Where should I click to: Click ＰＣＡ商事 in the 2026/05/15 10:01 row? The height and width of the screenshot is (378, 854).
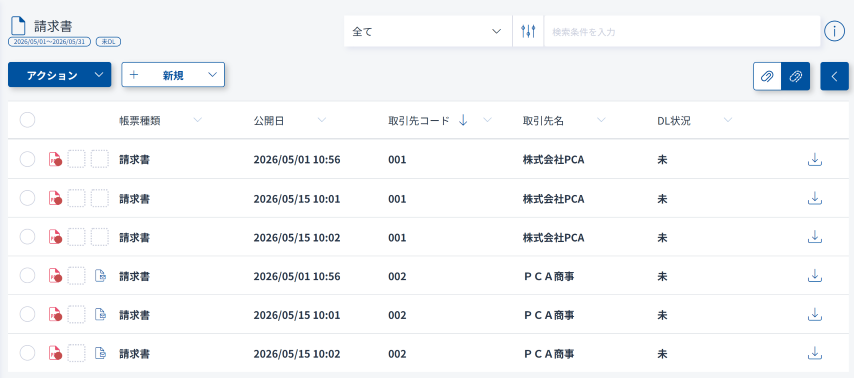pos(549,315)
